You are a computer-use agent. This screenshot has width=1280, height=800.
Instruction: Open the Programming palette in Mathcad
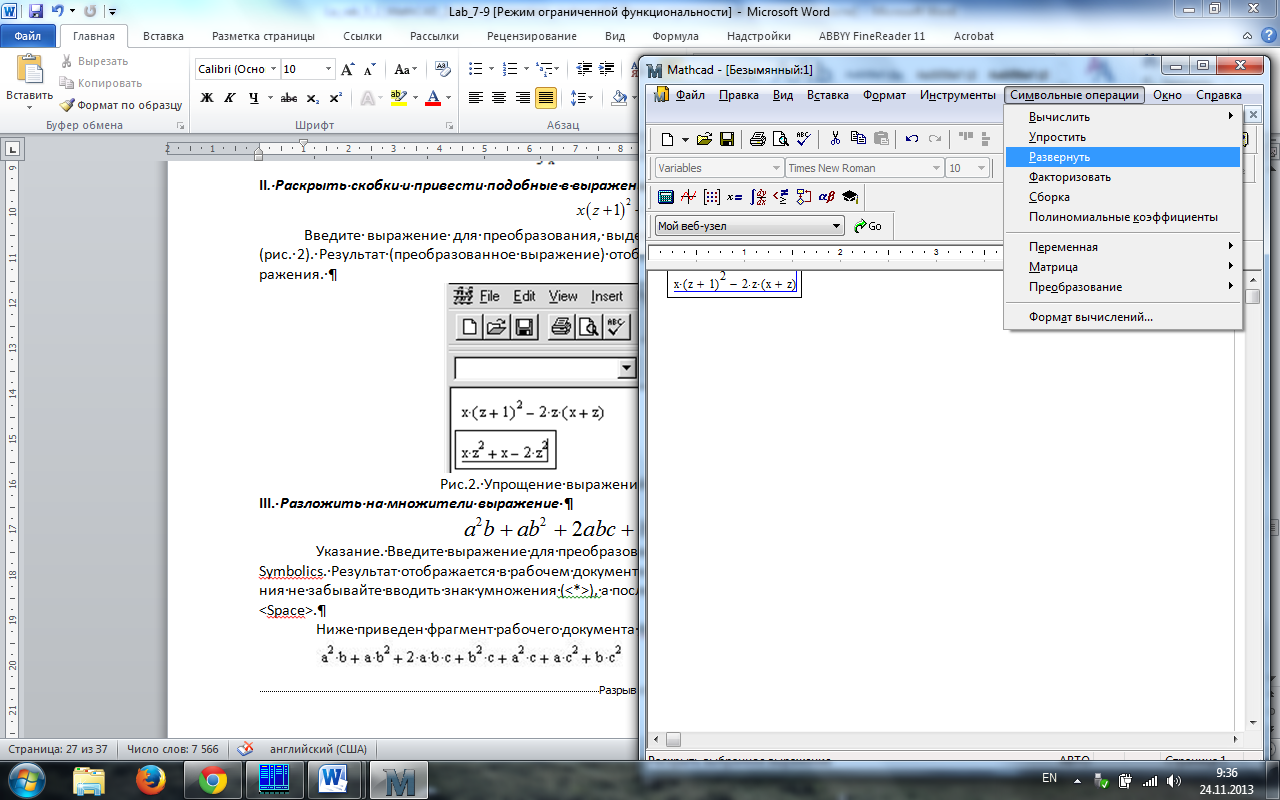[x=804, y=196]
